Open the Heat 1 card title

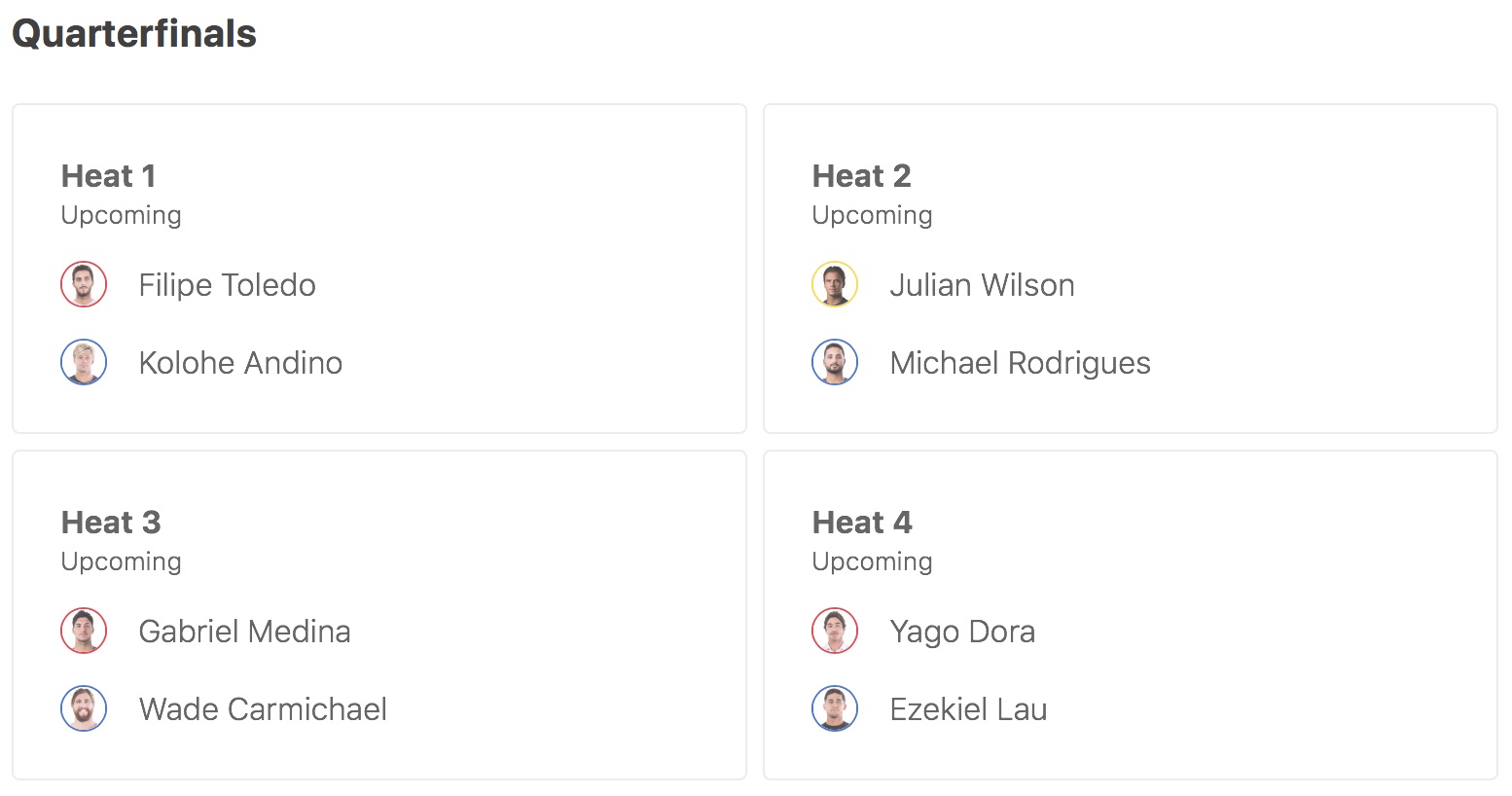click(x=108, y=176)
